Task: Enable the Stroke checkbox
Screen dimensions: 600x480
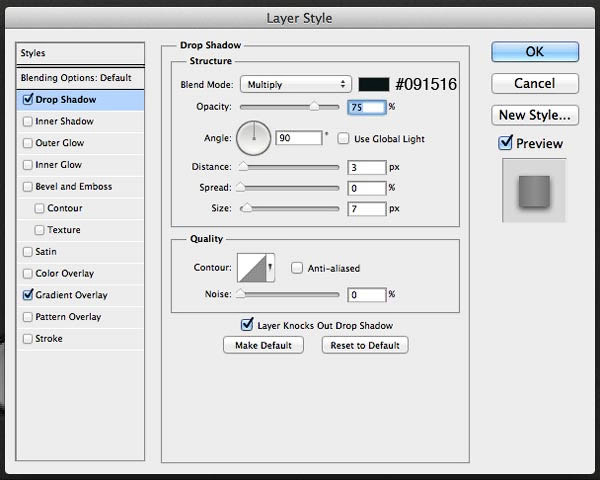Action: point(28,339)
